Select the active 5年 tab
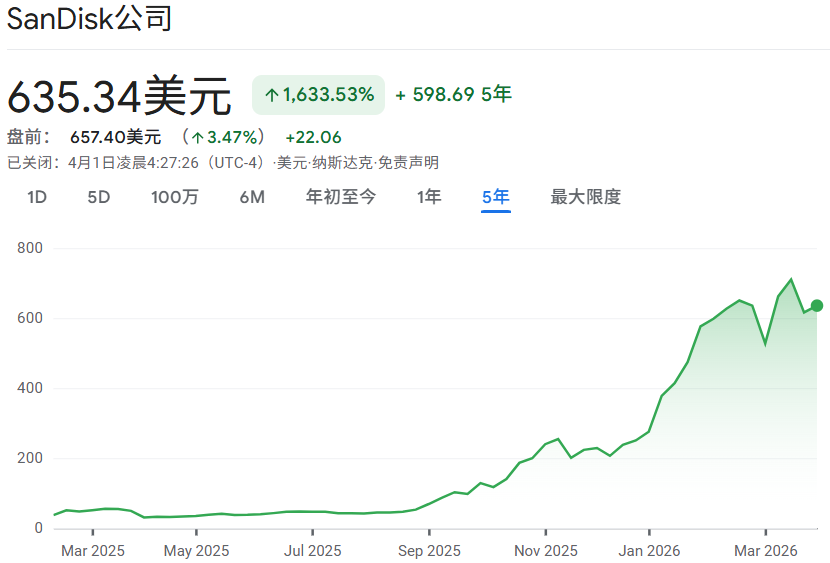The height and width of the screenshot is (563, 830). click(x=495, y=197)
